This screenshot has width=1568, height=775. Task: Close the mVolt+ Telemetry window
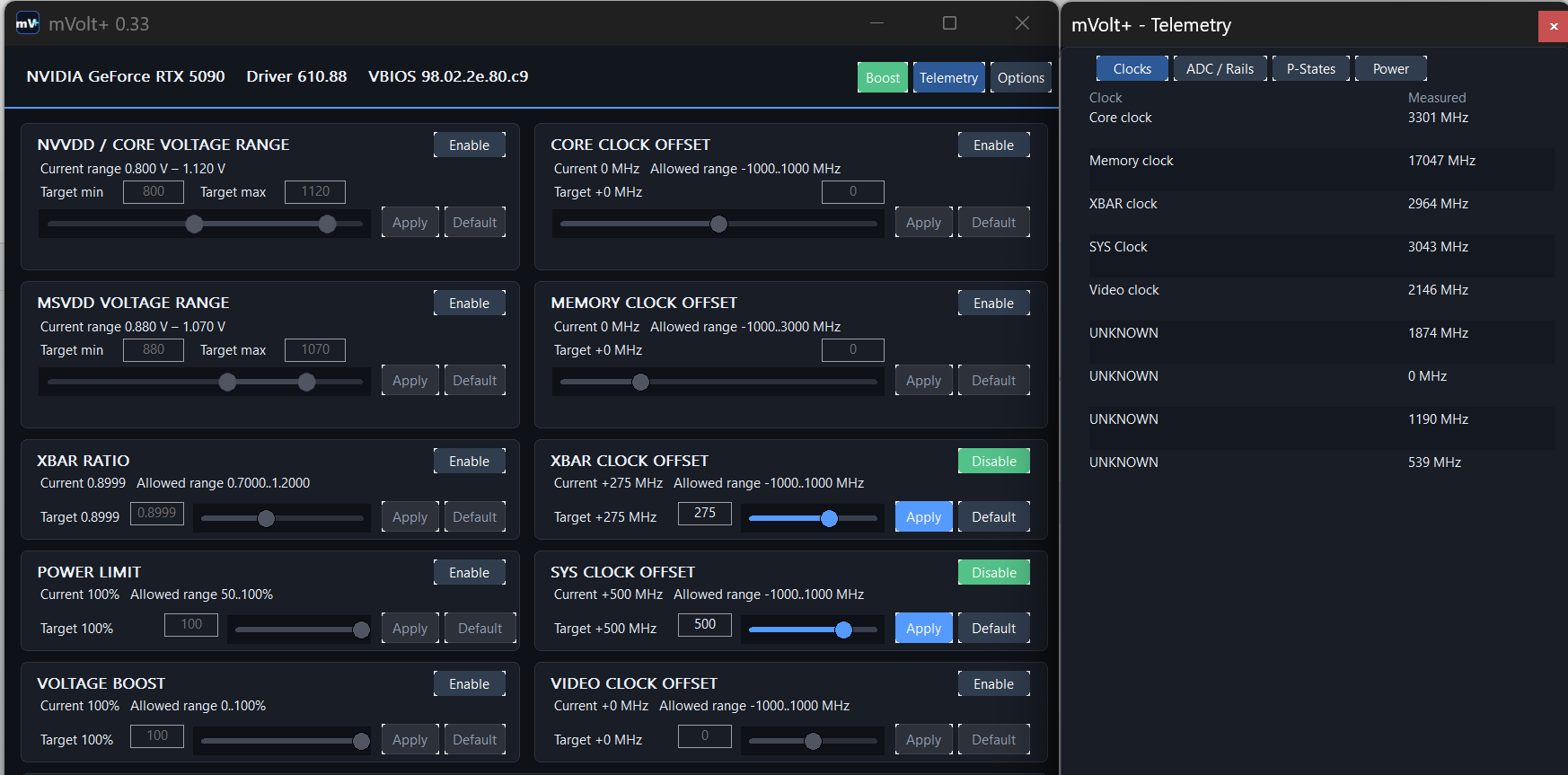[1554, 26]
